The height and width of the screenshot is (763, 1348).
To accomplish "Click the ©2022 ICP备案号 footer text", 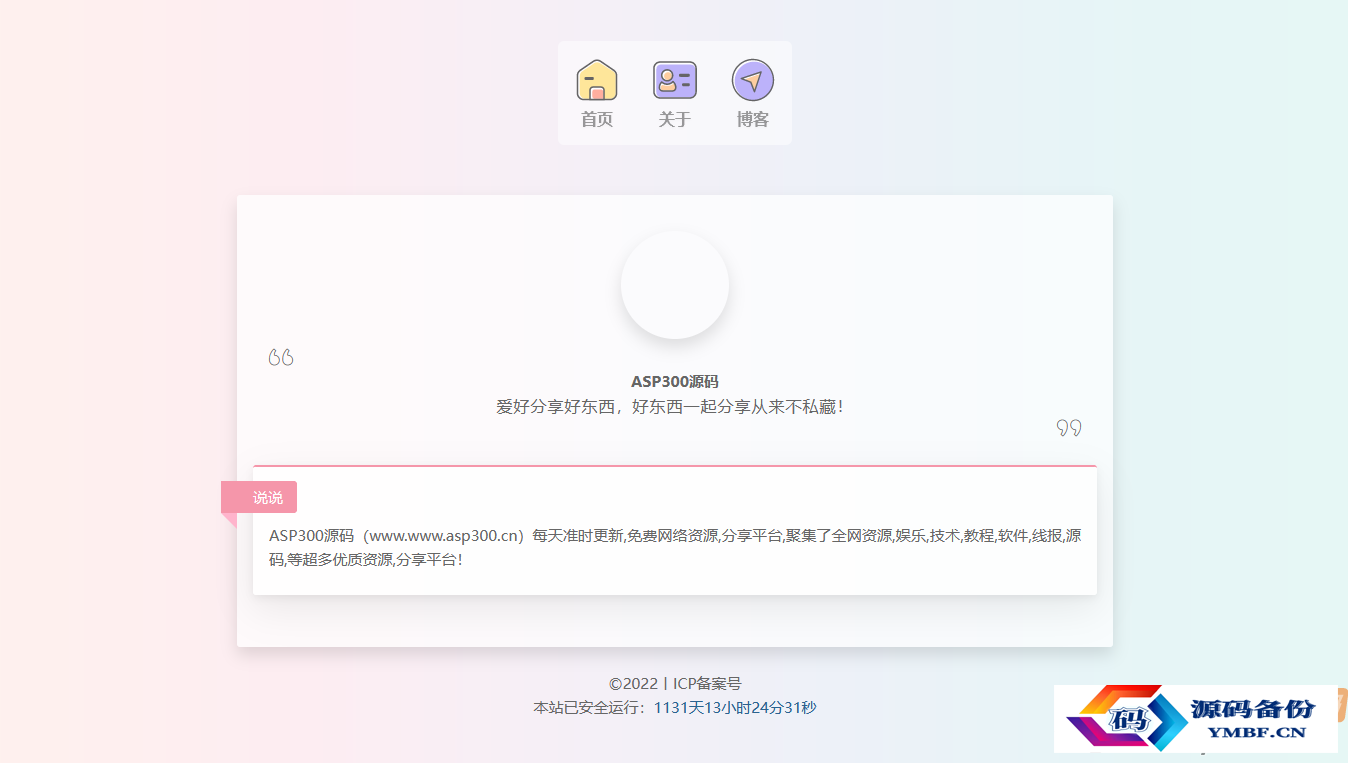I will click(675, 684).
